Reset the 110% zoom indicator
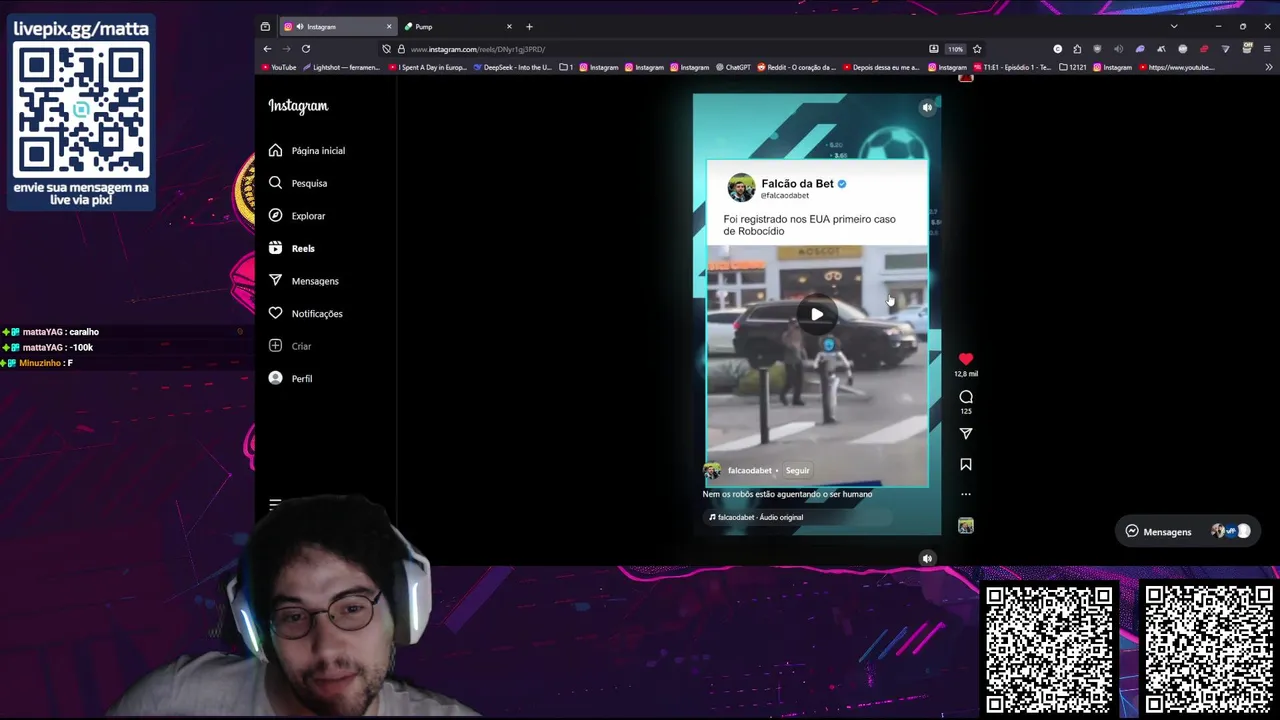 click(x=955, y=49)
